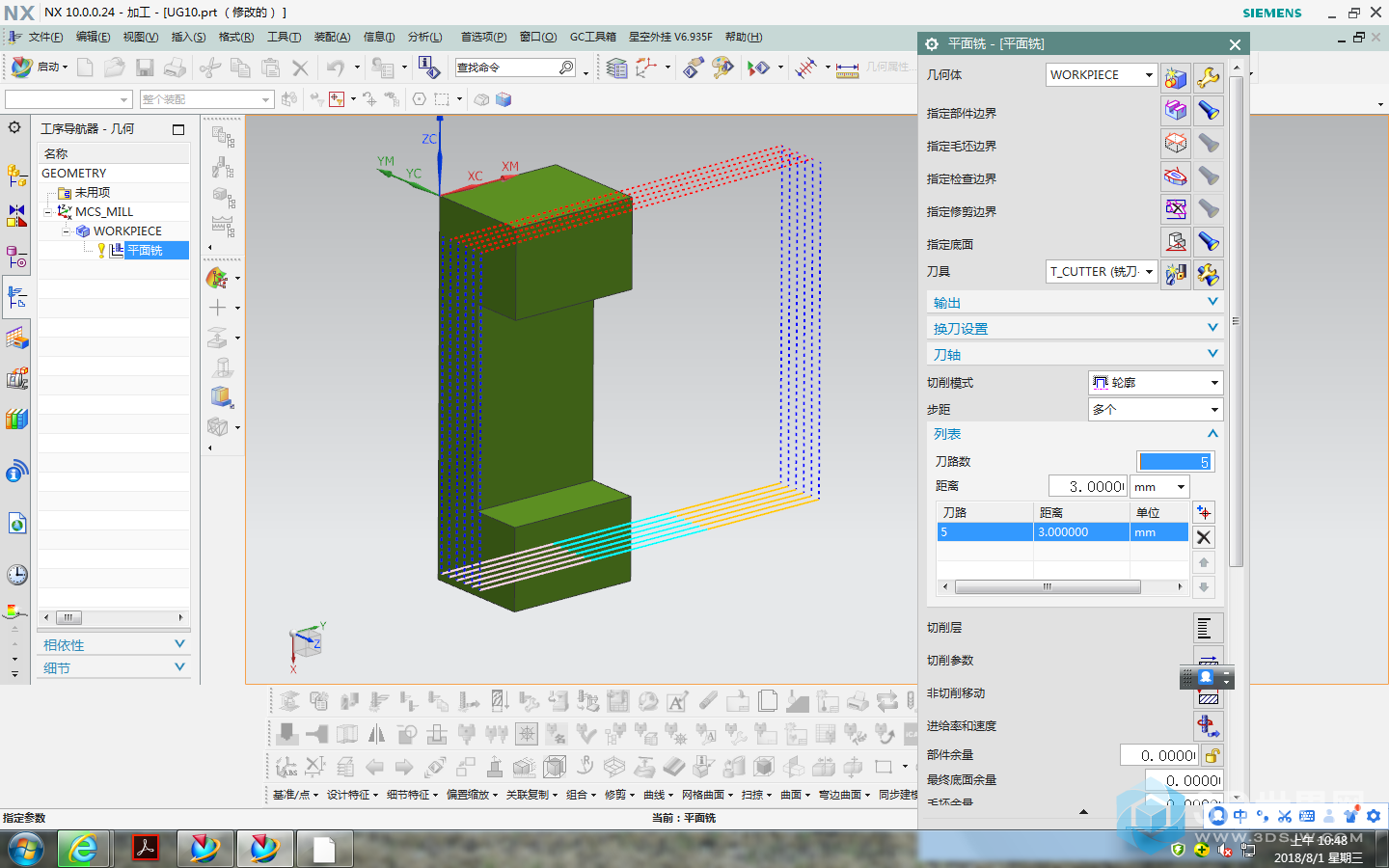Screen dimensions: 1389x868
Task: Expand the 细节 panel
Action: coord(114,667)
